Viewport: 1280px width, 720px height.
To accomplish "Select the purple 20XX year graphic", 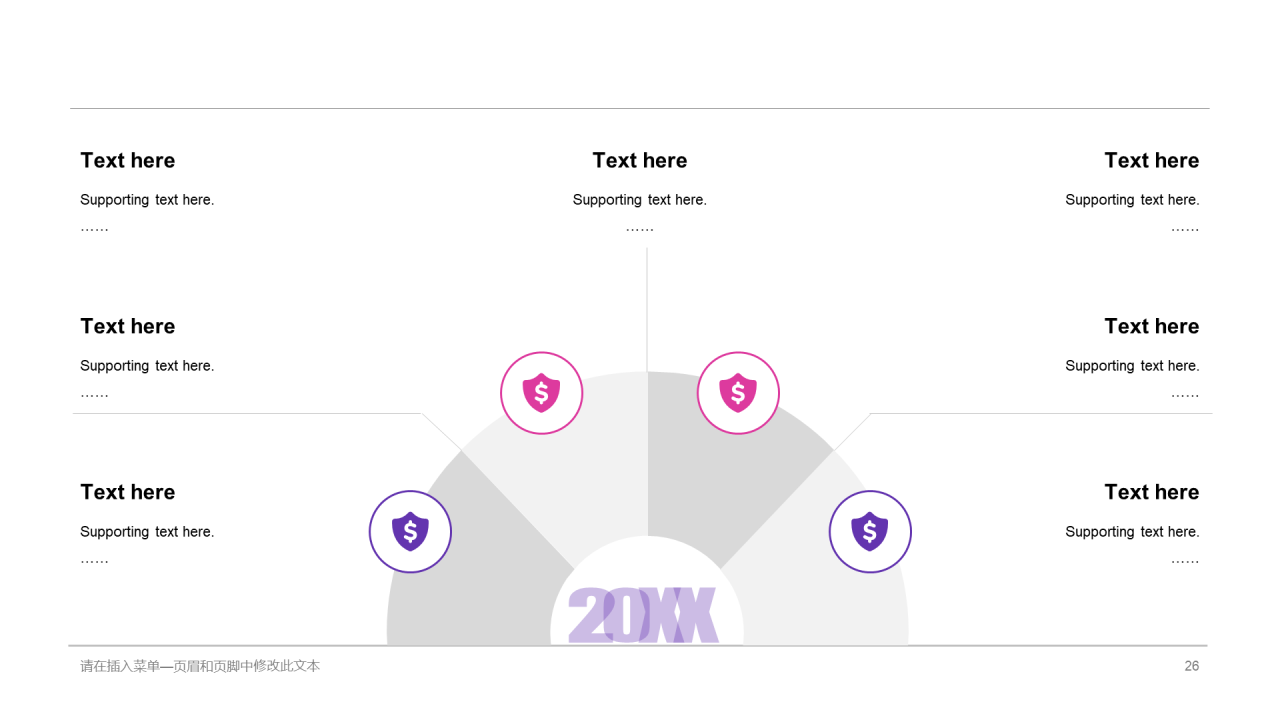I will click(x=643, y=615).
